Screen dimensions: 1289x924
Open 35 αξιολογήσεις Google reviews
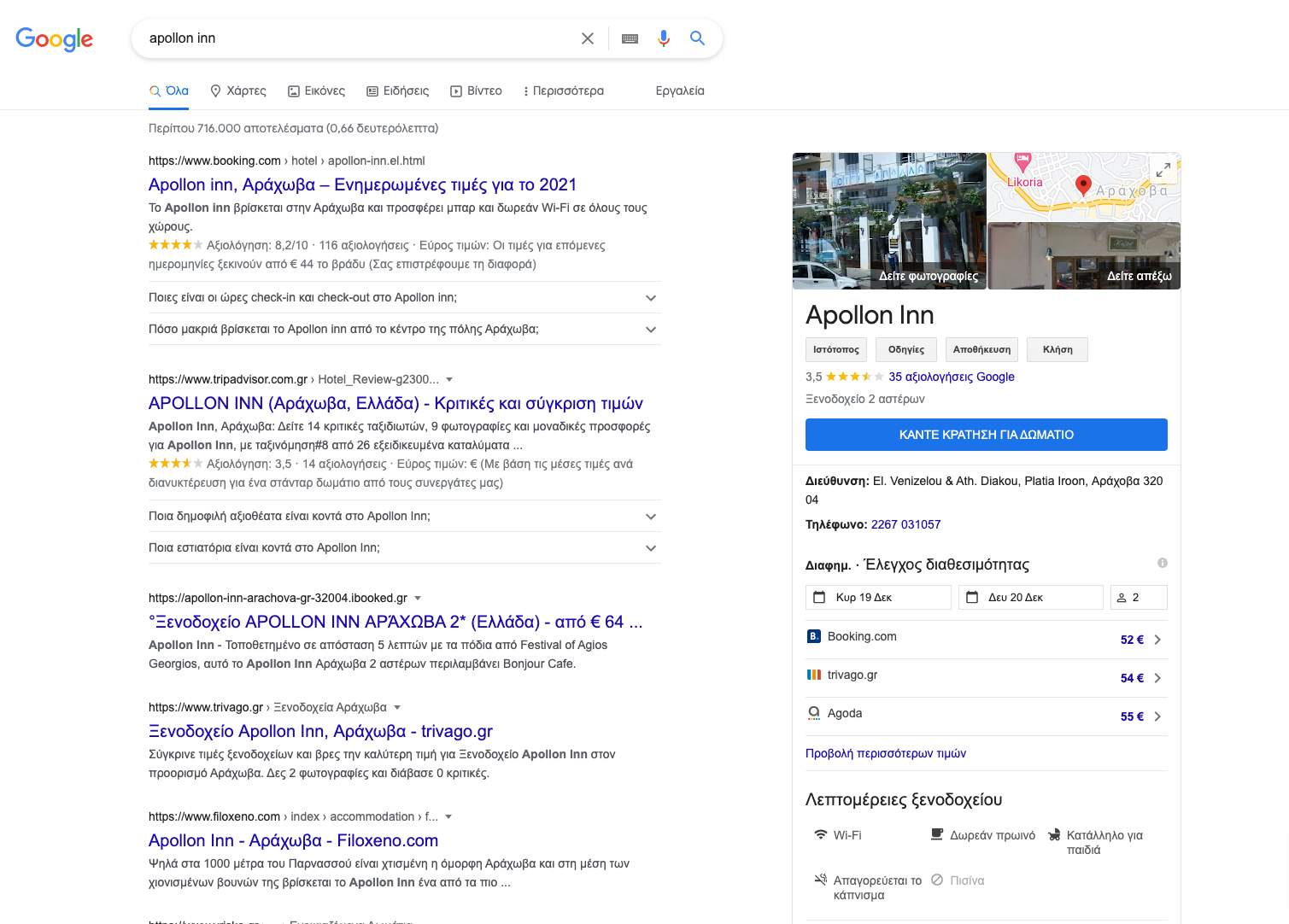pyautogui.click(x=952, y=377)
